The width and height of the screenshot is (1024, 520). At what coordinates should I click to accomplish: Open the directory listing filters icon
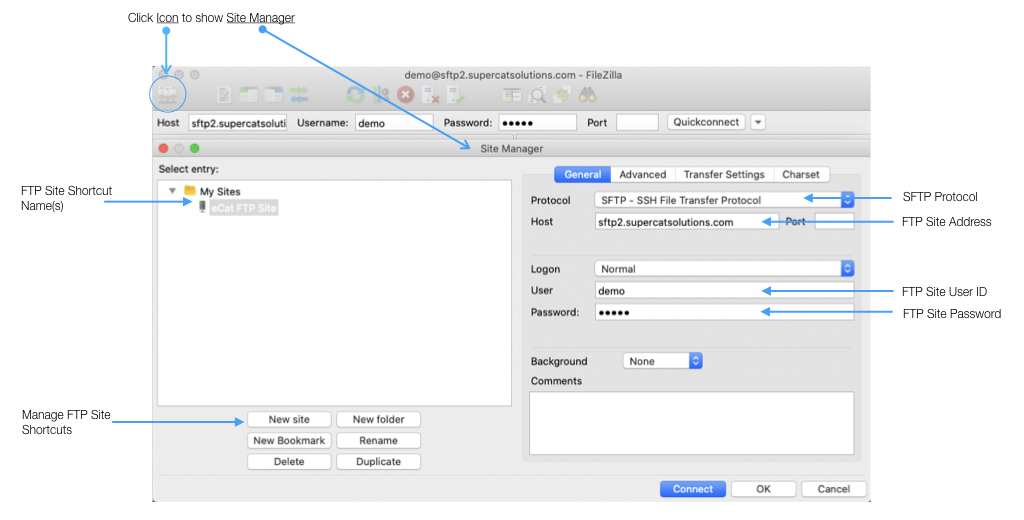(x=512, y=95)
